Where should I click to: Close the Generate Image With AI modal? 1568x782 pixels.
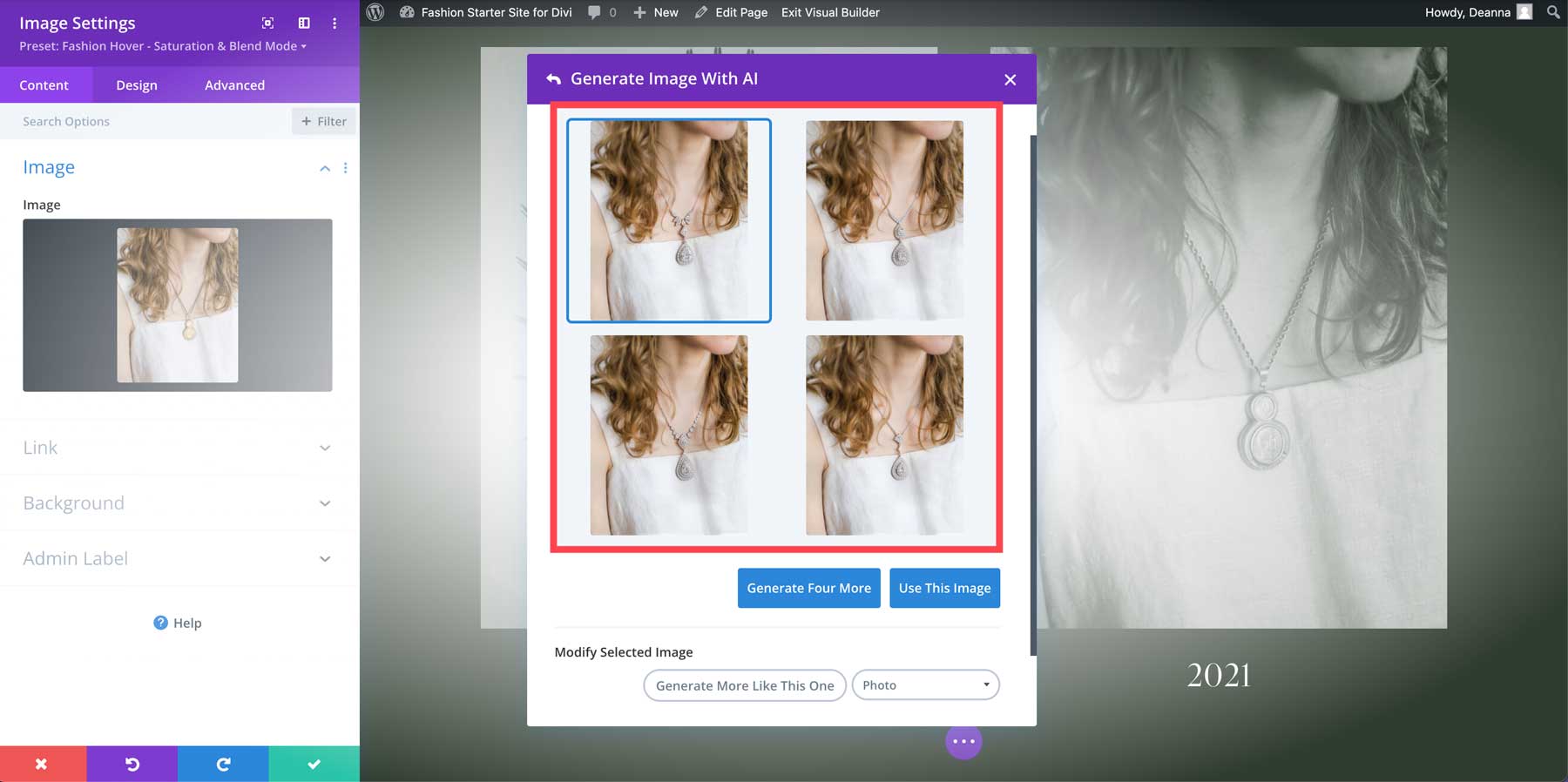(x=1010, y=79)
